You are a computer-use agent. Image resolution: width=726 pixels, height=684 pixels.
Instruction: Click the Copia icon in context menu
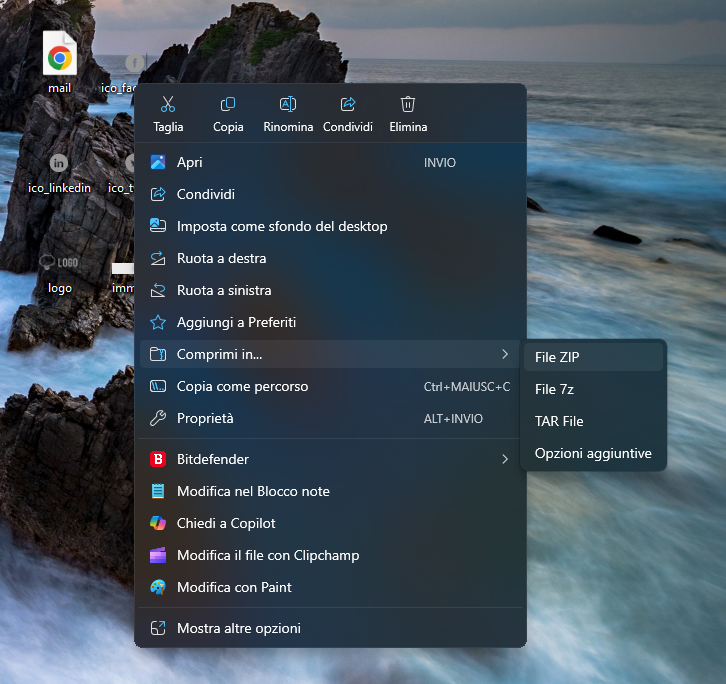228,105
